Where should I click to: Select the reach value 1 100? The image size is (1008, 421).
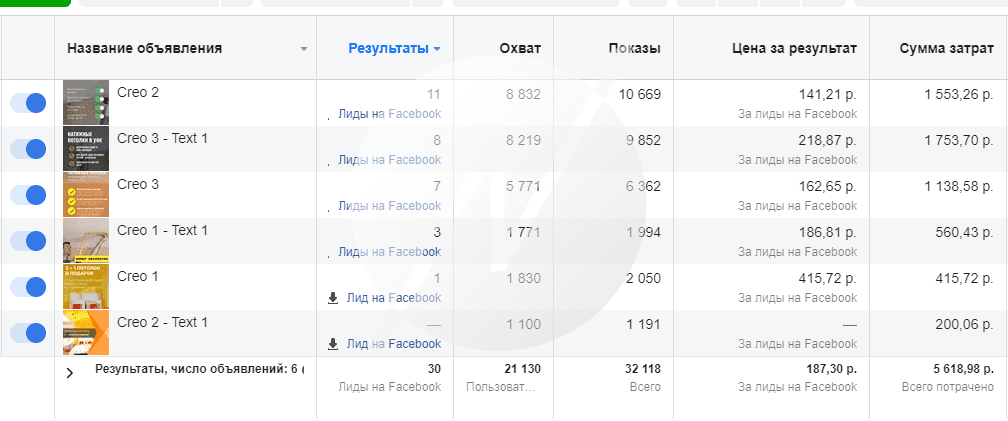tap(523, 325)
